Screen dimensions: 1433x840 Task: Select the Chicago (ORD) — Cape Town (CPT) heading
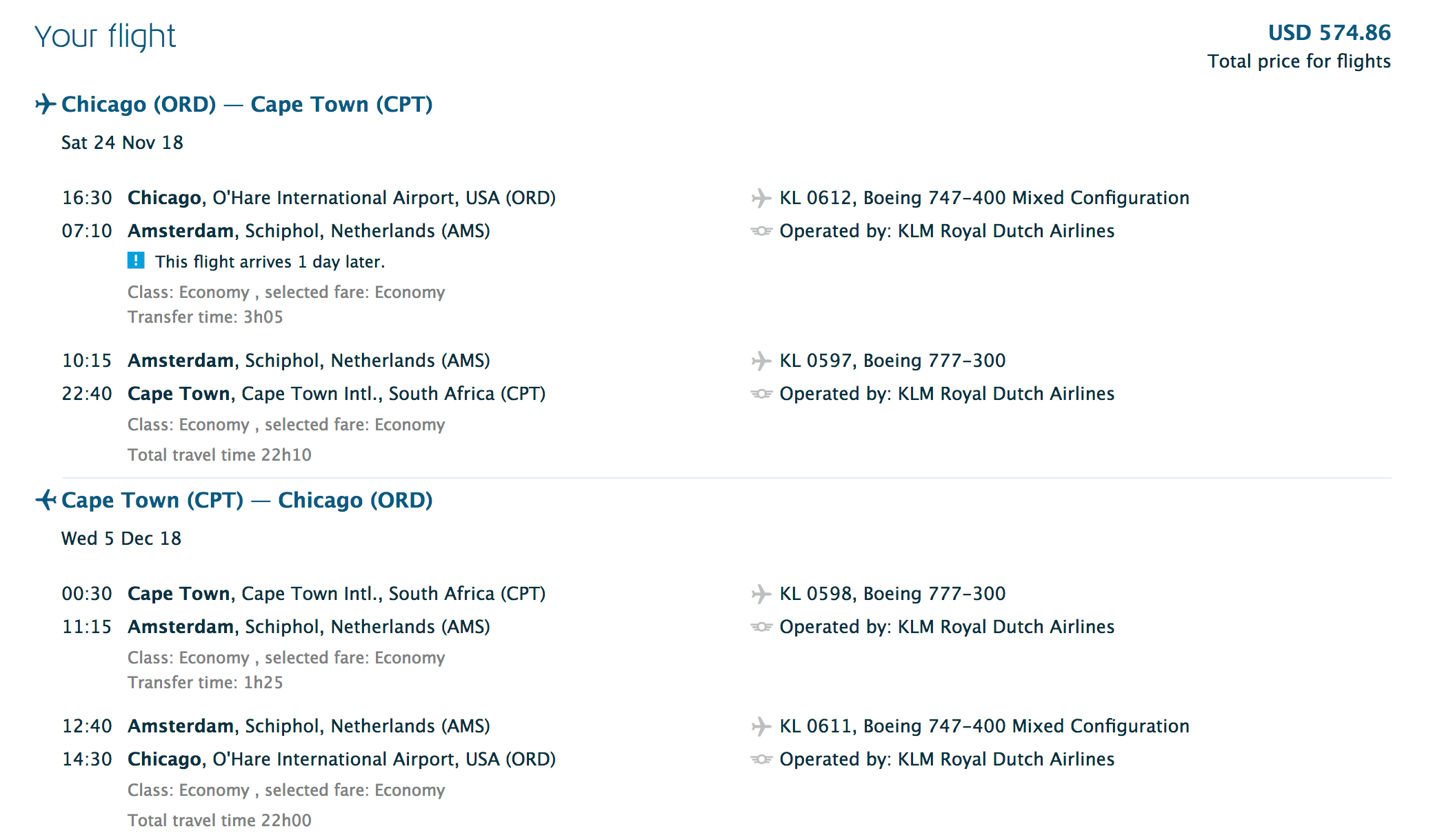point(247,104)
